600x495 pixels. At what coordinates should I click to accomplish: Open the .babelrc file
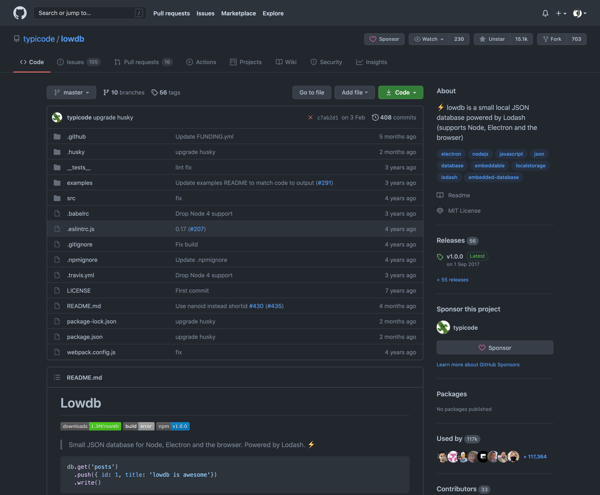click(x=78, y=213)
